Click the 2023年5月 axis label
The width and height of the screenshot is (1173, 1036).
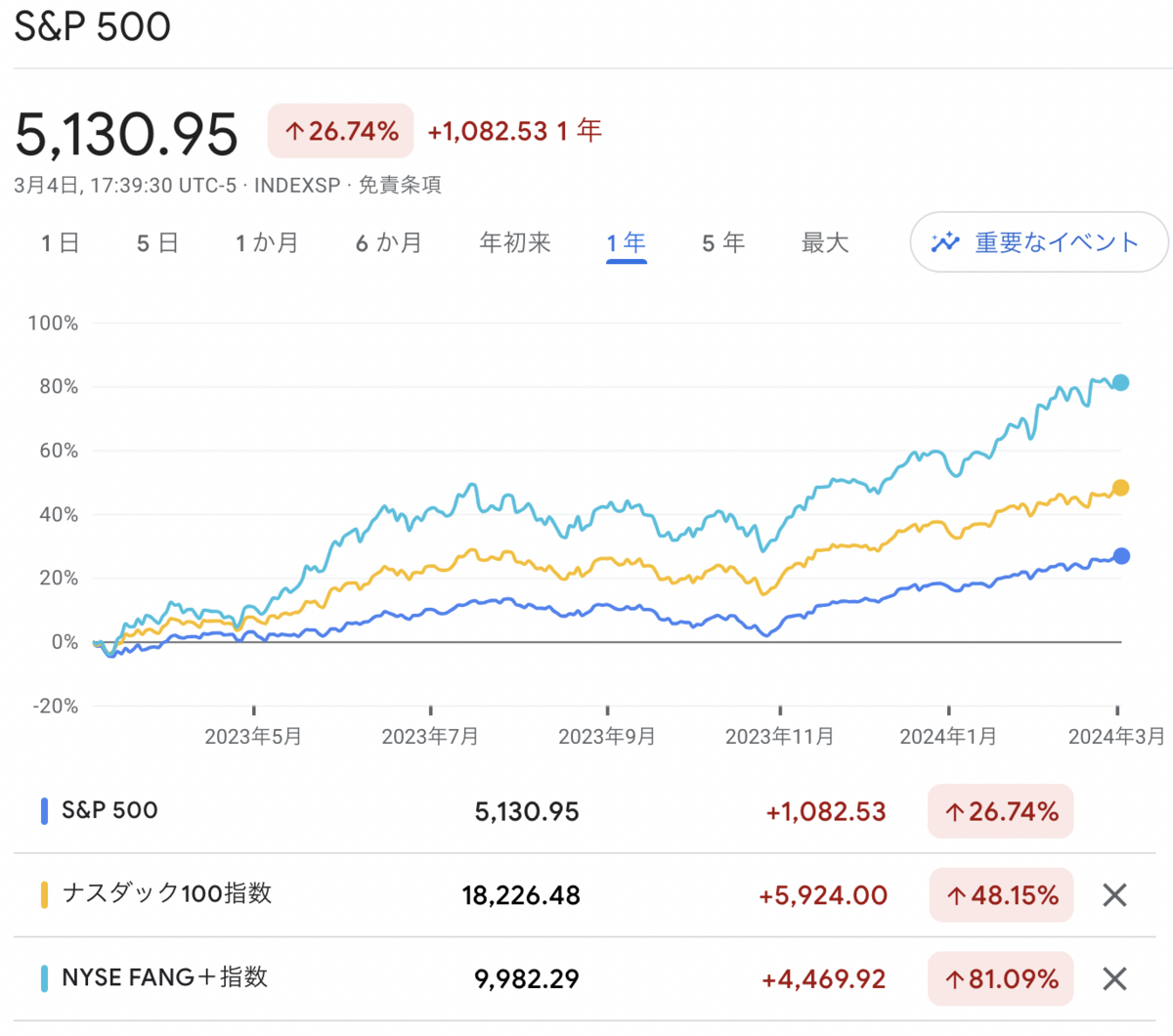pyautogui.click(x=253, y=736)
